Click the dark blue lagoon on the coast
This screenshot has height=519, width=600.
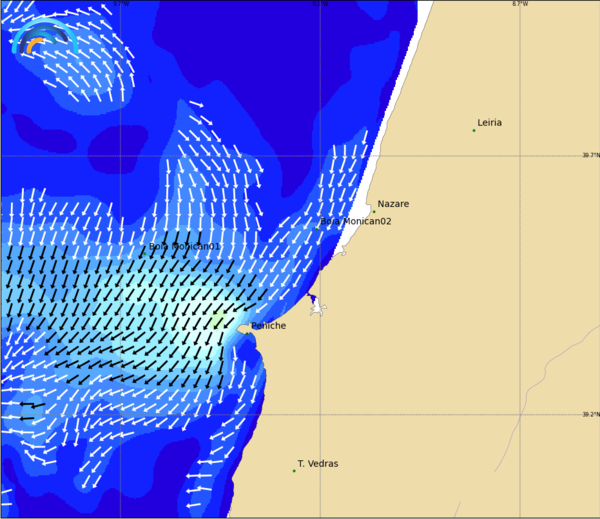(313, 298)
